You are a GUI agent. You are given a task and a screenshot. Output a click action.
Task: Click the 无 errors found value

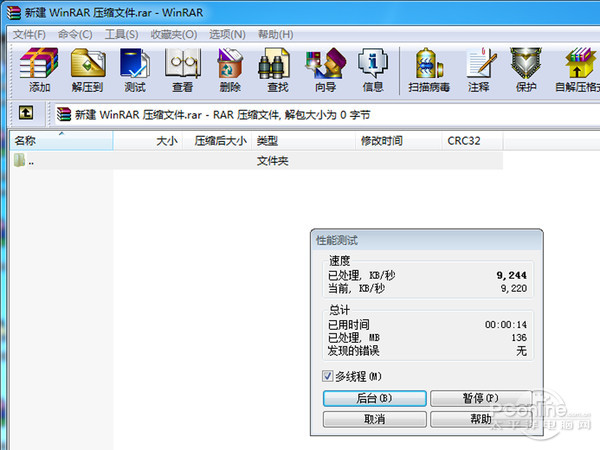point(522,351)
